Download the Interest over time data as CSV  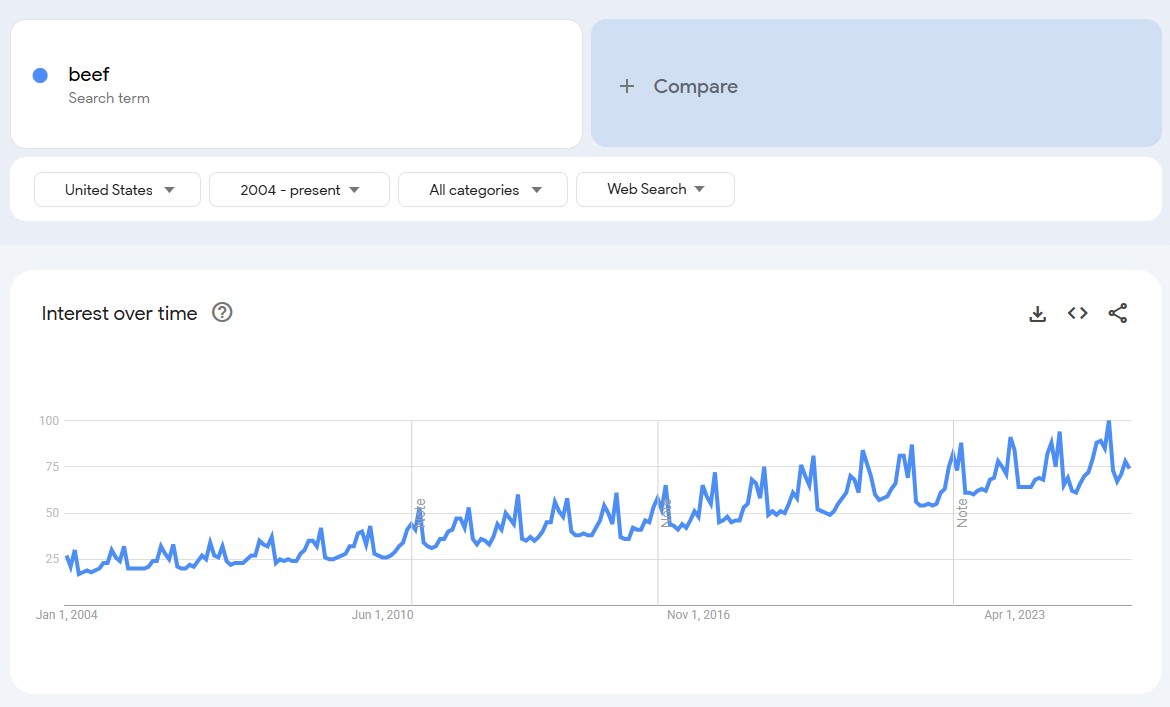point(1037,314)
